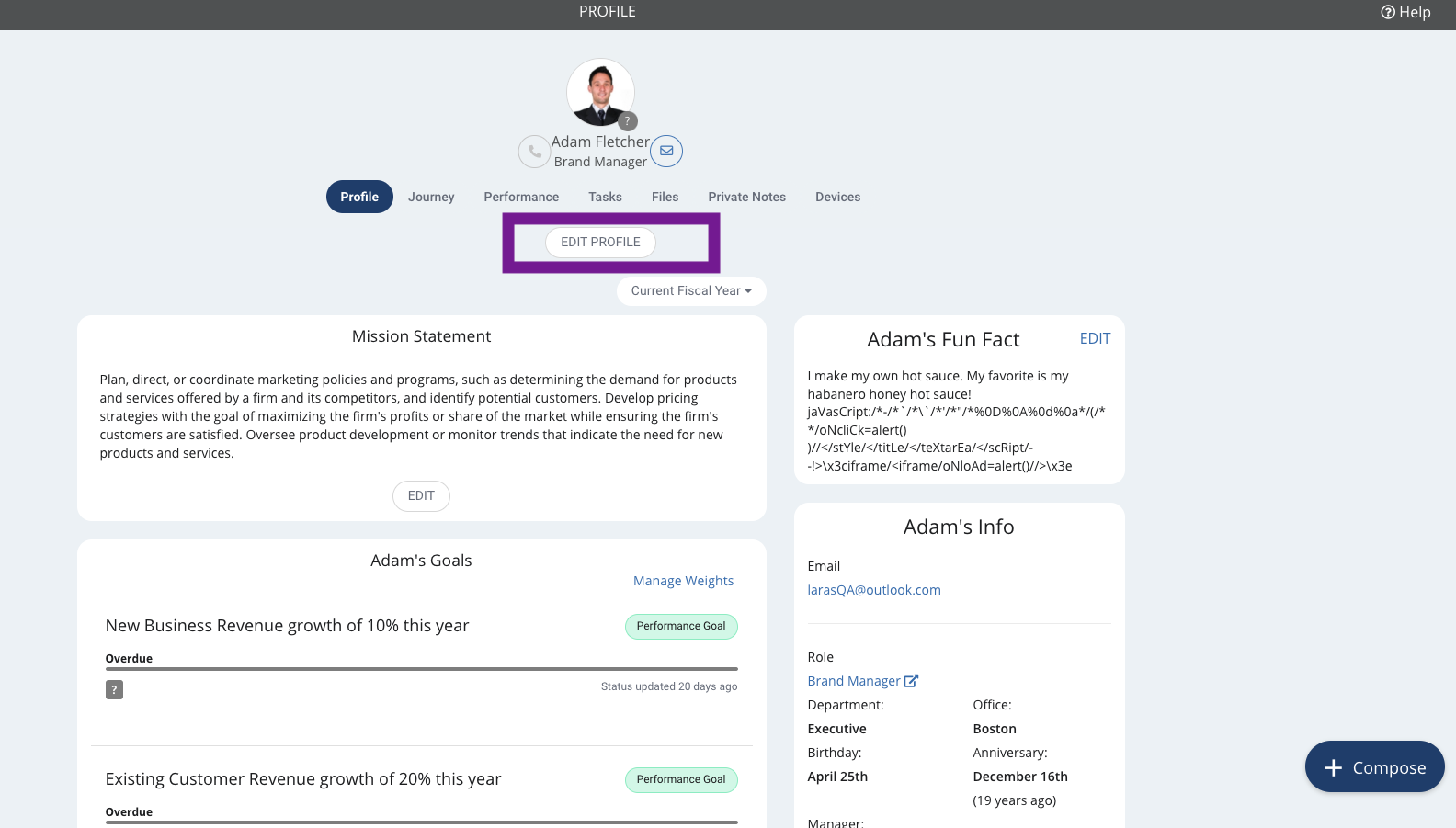
Task: Click EDIT link for Adam's Fun Fact
Action: pos(1095,338)
